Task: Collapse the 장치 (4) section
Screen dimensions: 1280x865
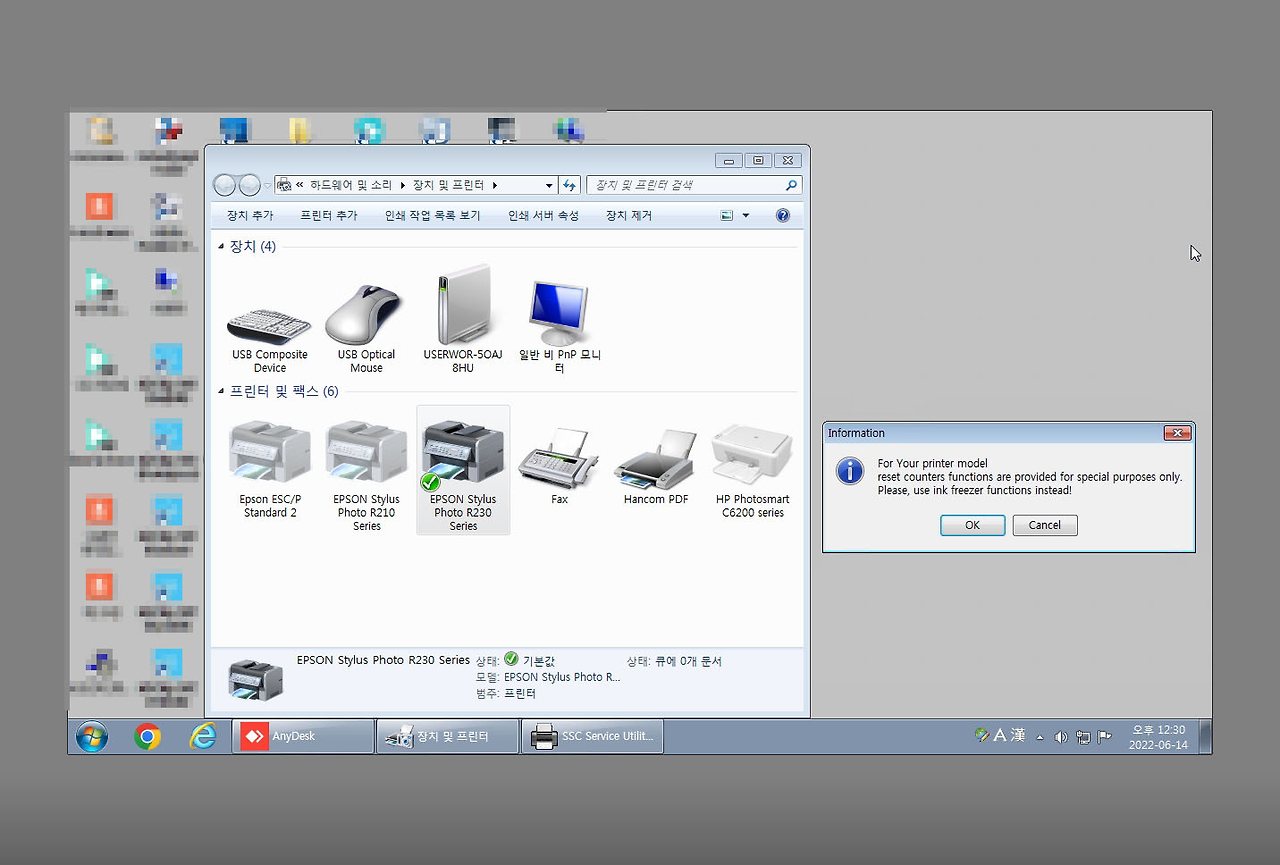Action: tap(222, 246)
